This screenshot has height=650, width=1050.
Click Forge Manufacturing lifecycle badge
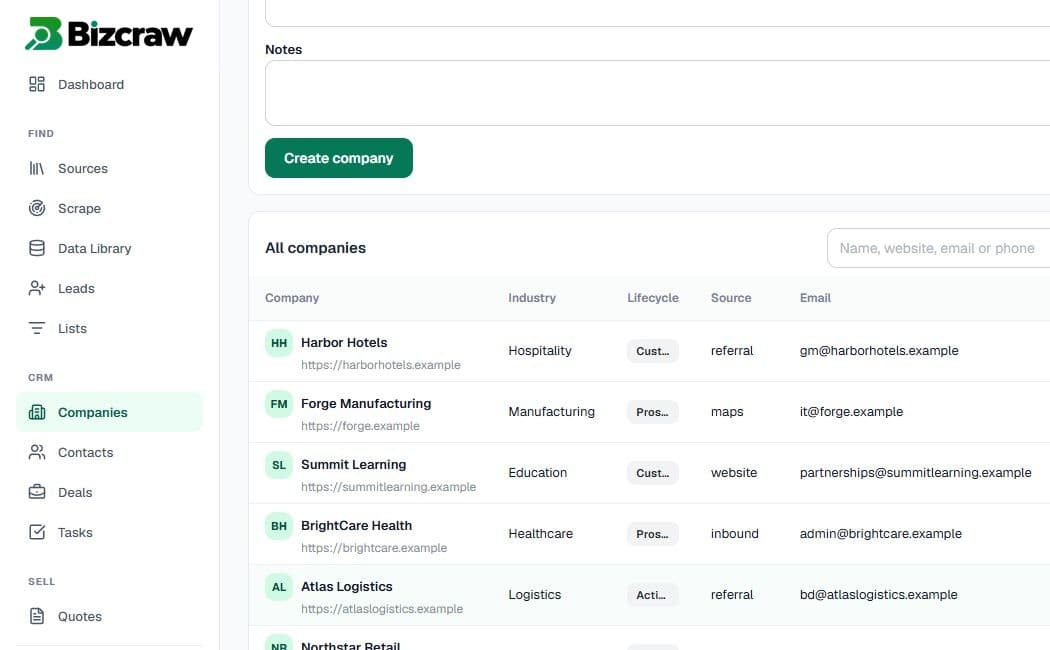(x=653, y=412)
